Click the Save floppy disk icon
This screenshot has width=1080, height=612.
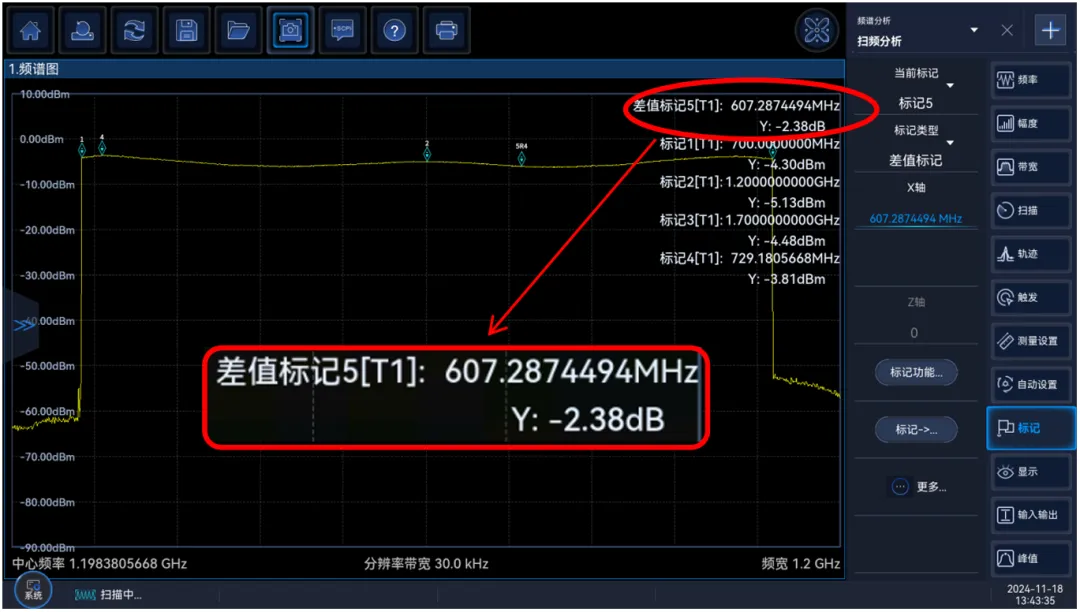pos(186,31)
